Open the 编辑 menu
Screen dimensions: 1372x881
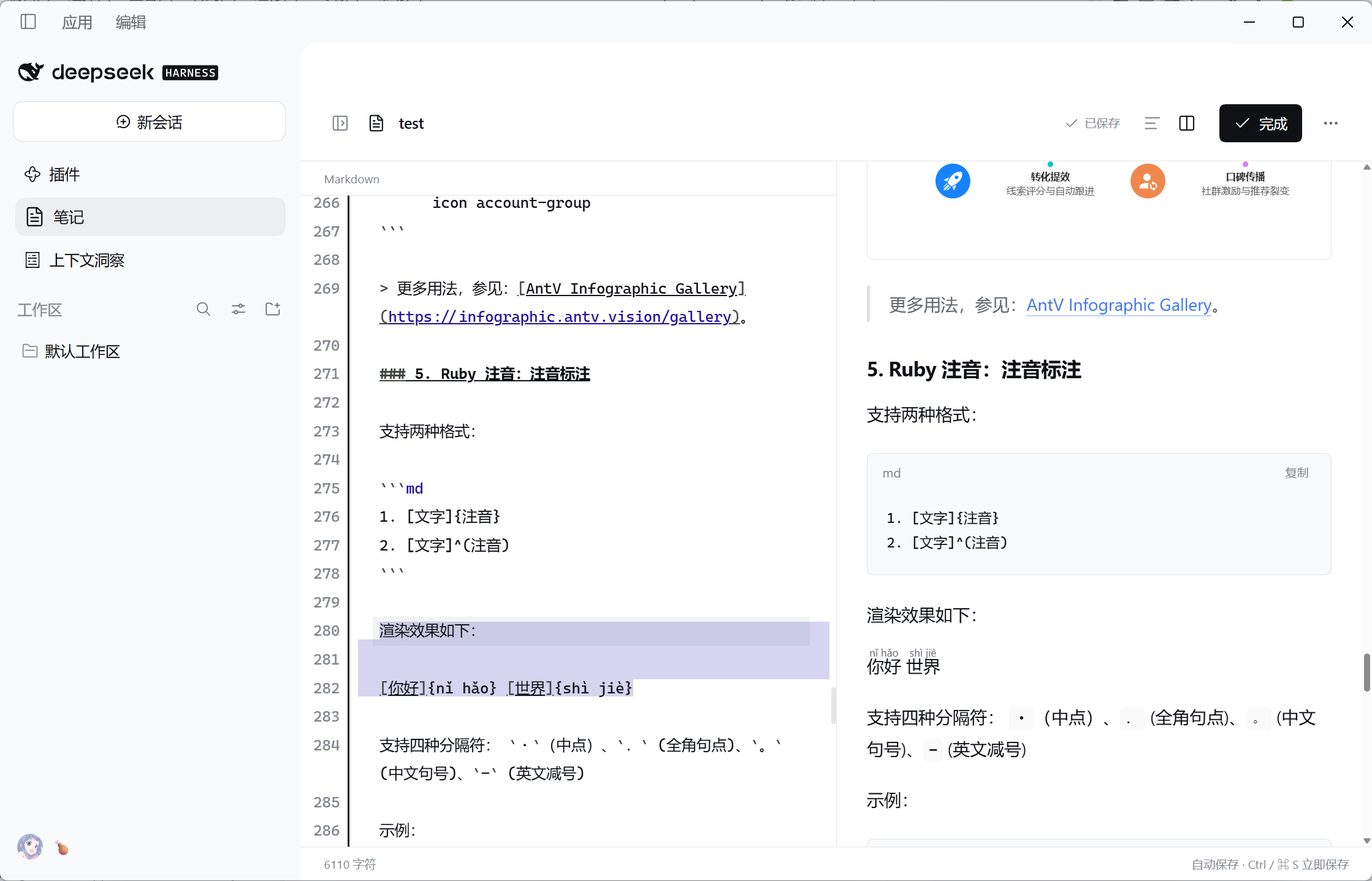point(131,23)
